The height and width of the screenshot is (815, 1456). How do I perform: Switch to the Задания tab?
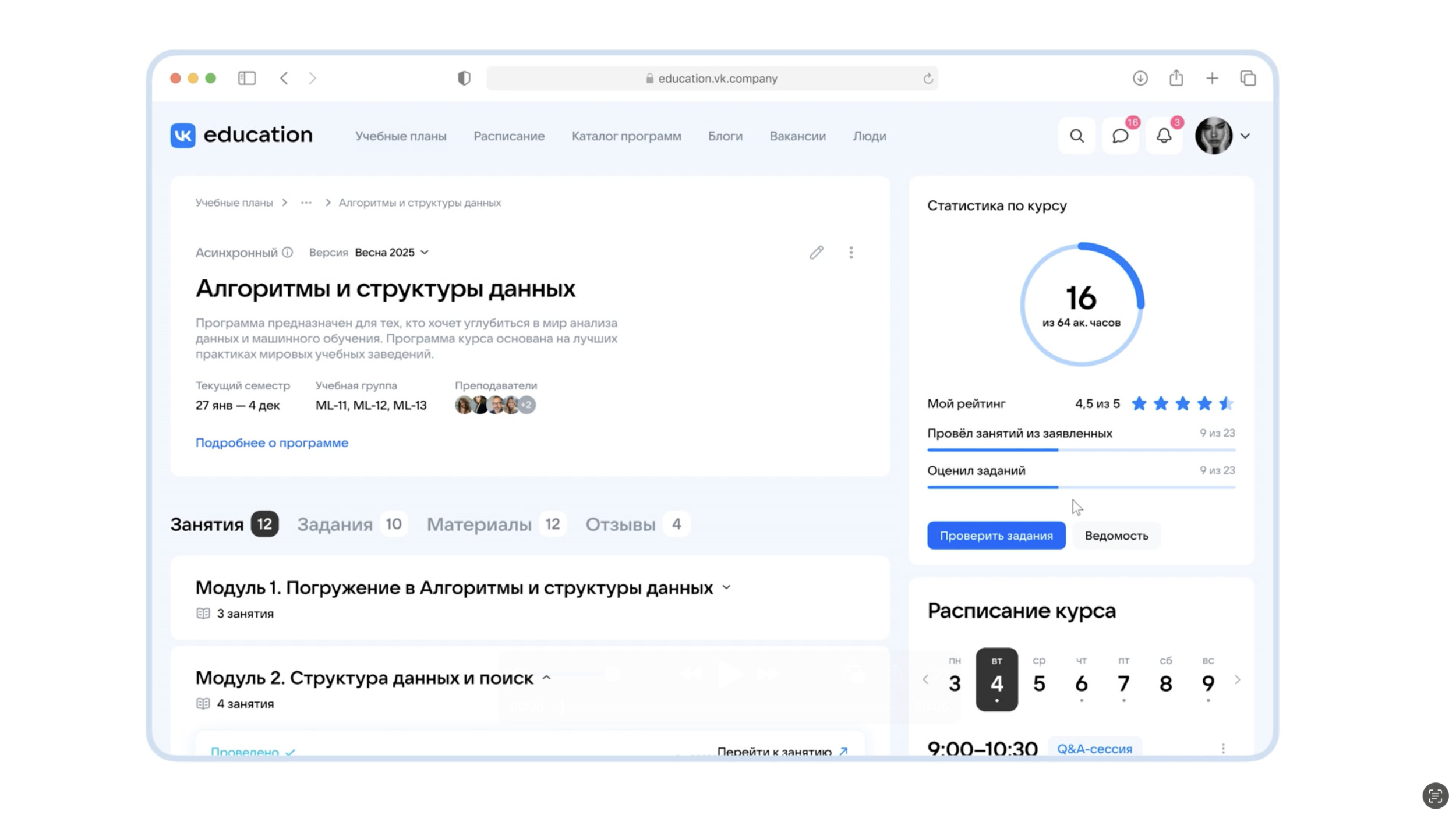(335, 525)
